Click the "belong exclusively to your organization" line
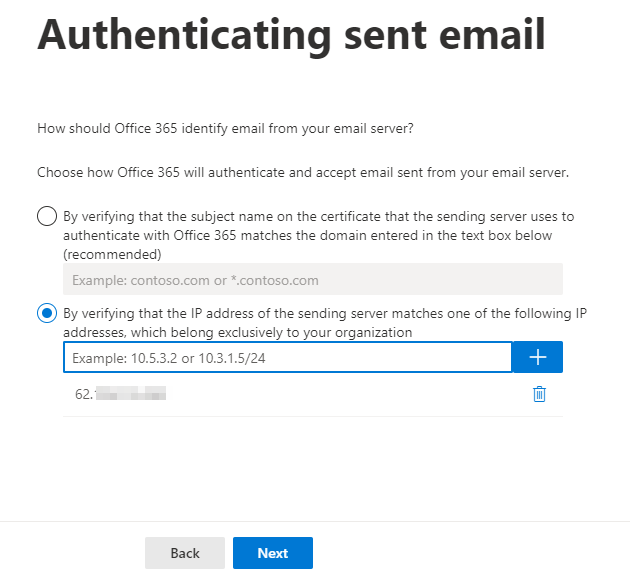630x581 pixels. 238,332
